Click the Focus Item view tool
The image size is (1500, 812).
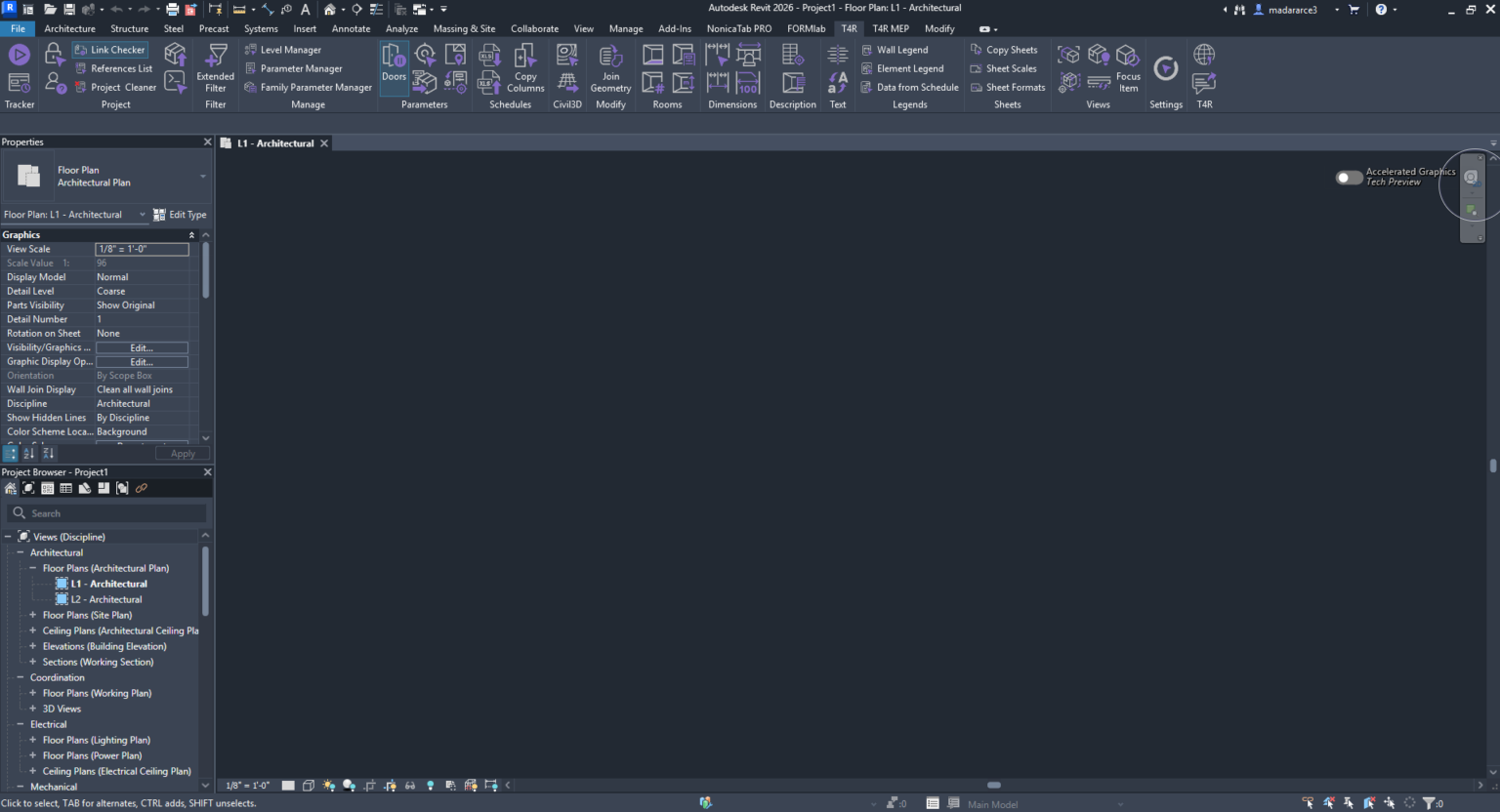1128,67
